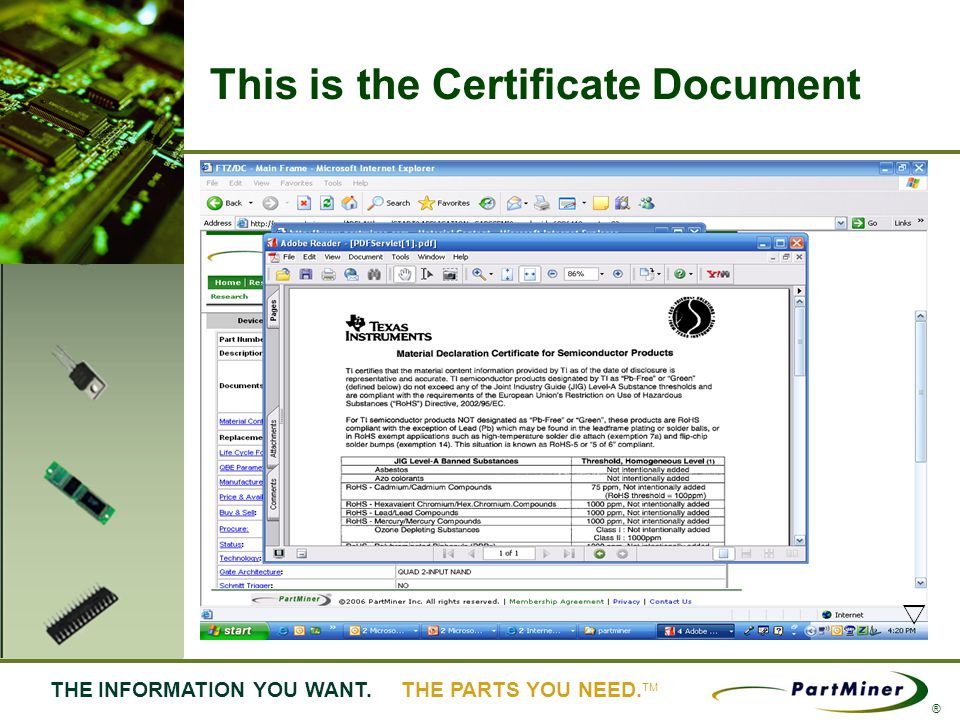Stop page loading in Internet Explorer
Viewport: 960px width, 720px height.
click(x=304, y=203)
